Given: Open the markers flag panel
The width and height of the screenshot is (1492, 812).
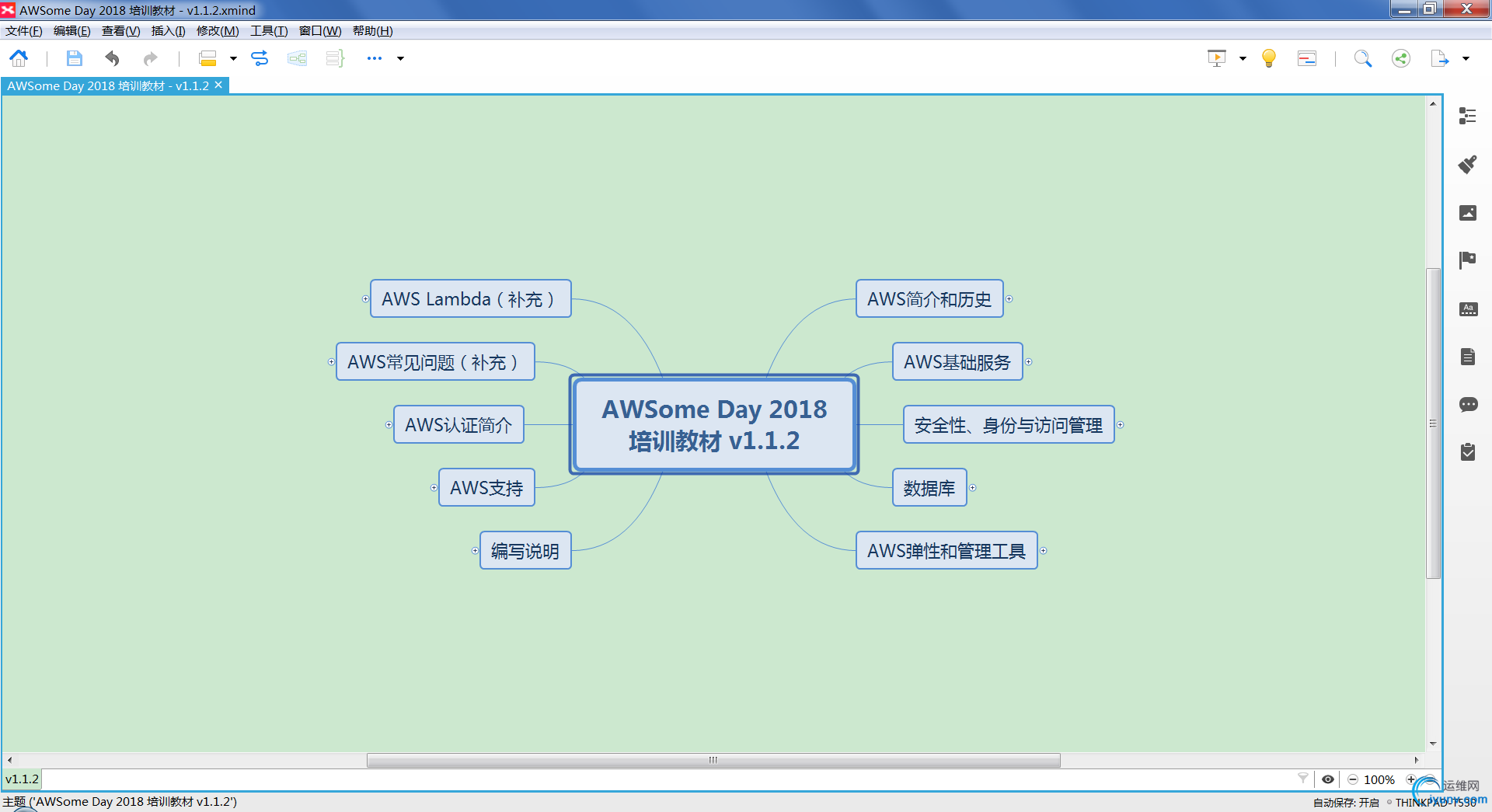Looking at the screenshot, I should tap(1468, 260).
